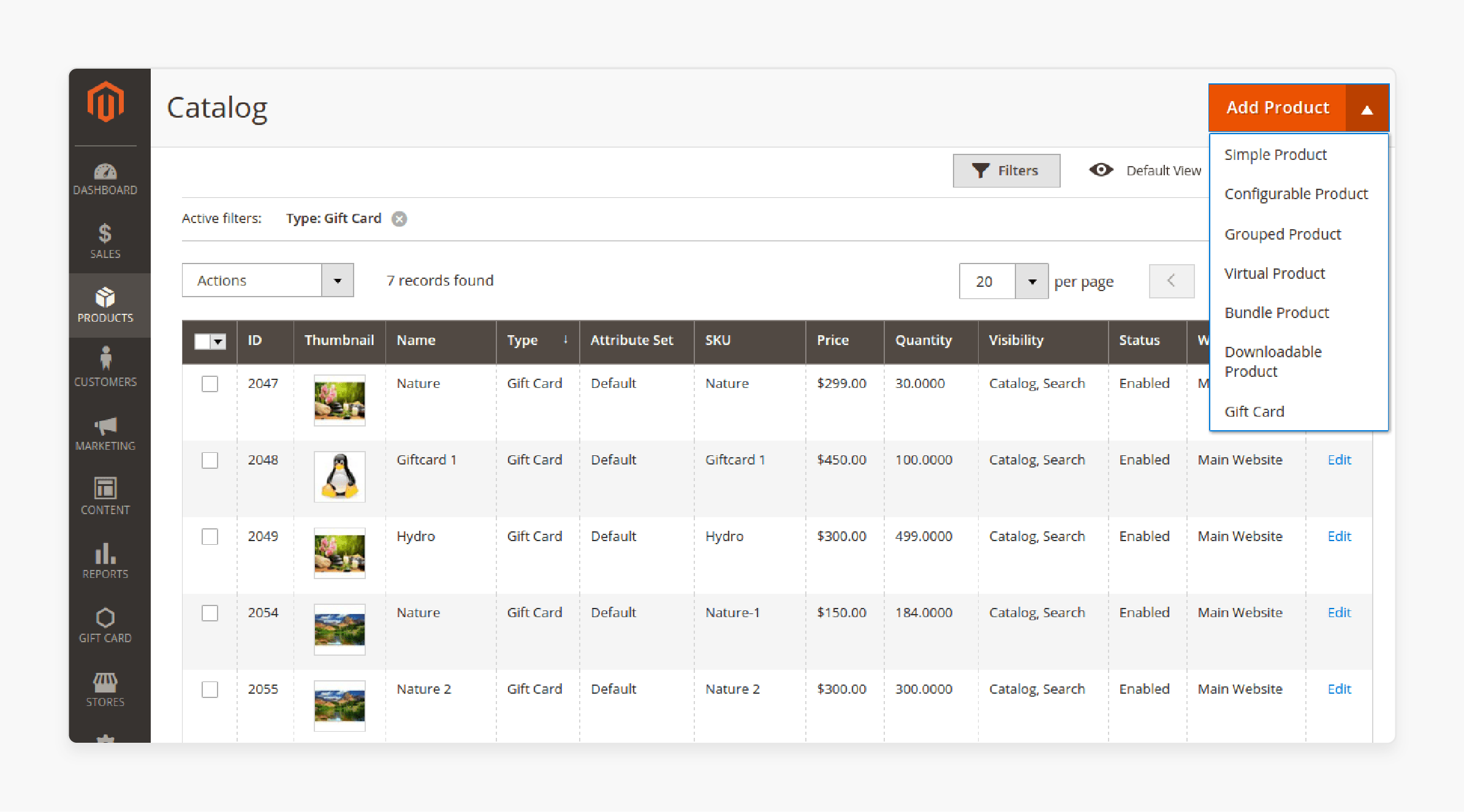The height and width of the screenshot is (812, 1464).
Task: Click the Default View eye icon
Action: click(x=1101, y=170)
